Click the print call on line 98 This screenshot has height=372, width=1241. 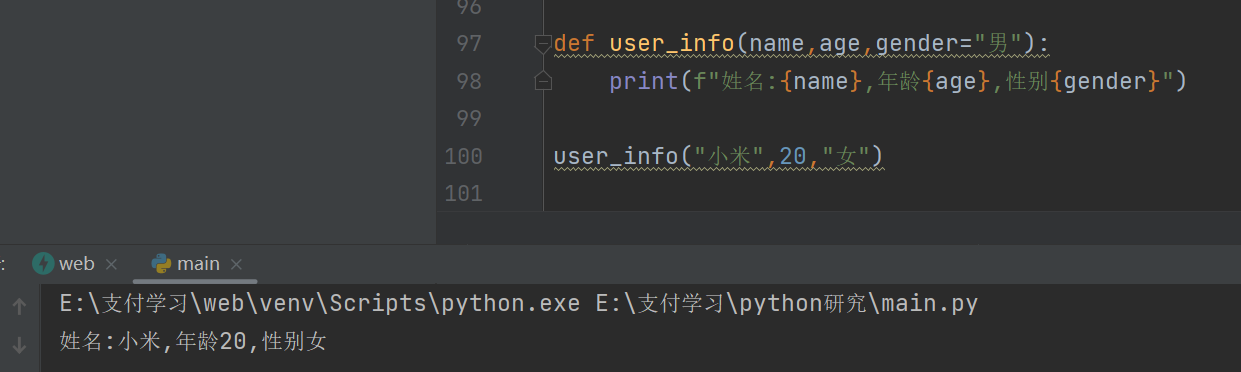pos(644,81)
